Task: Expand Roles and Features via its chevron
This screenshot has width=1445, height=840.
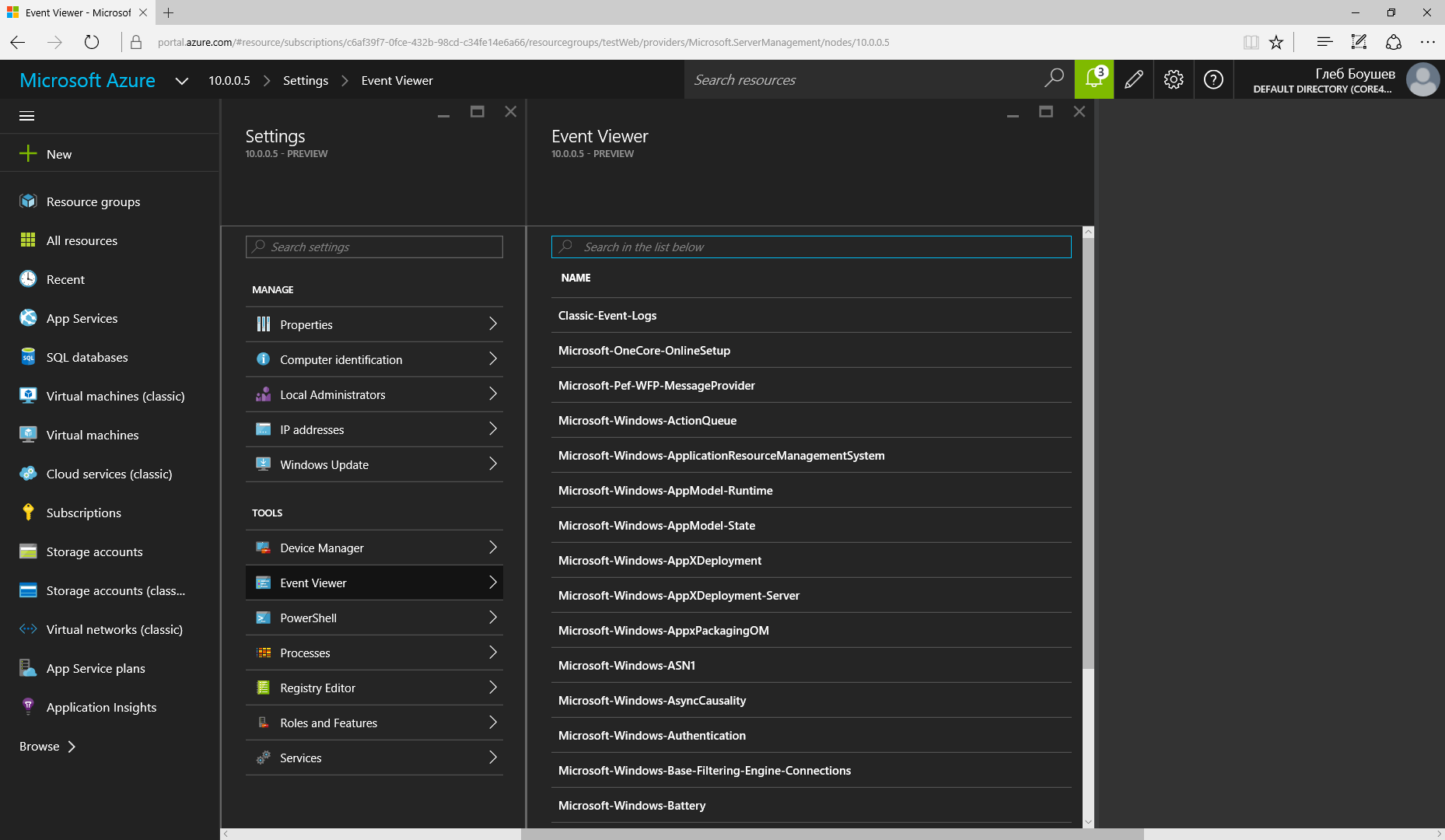Action: 493,722
